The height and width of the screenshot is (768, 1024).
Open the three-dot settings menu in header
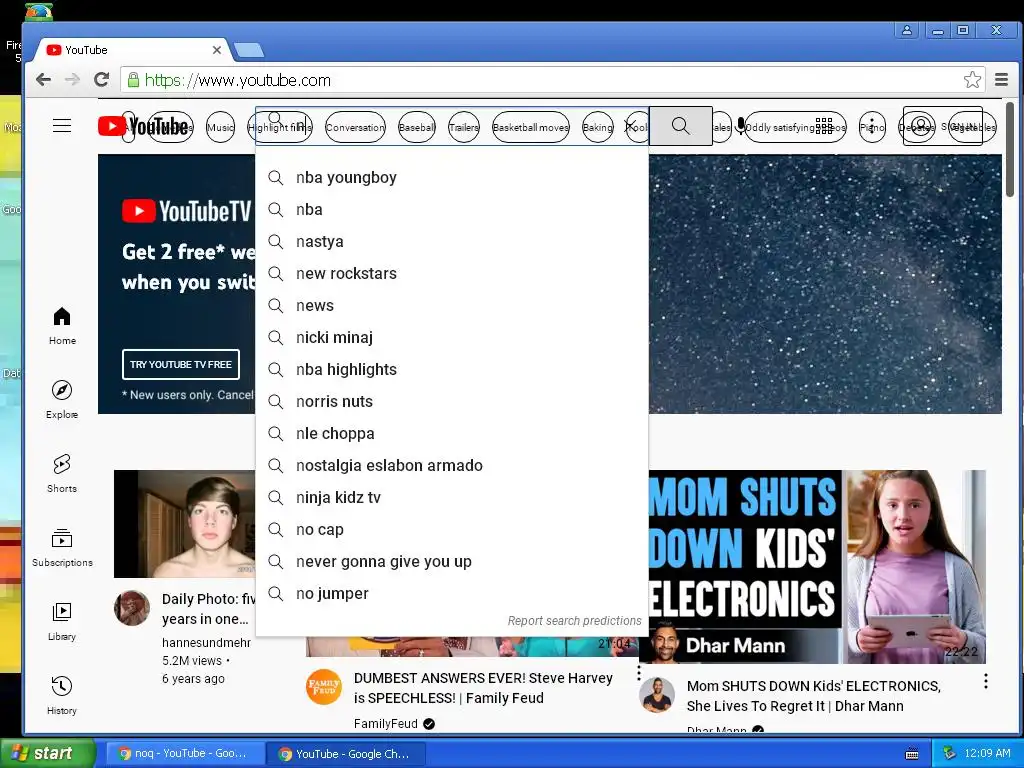(x=872, y=126)
